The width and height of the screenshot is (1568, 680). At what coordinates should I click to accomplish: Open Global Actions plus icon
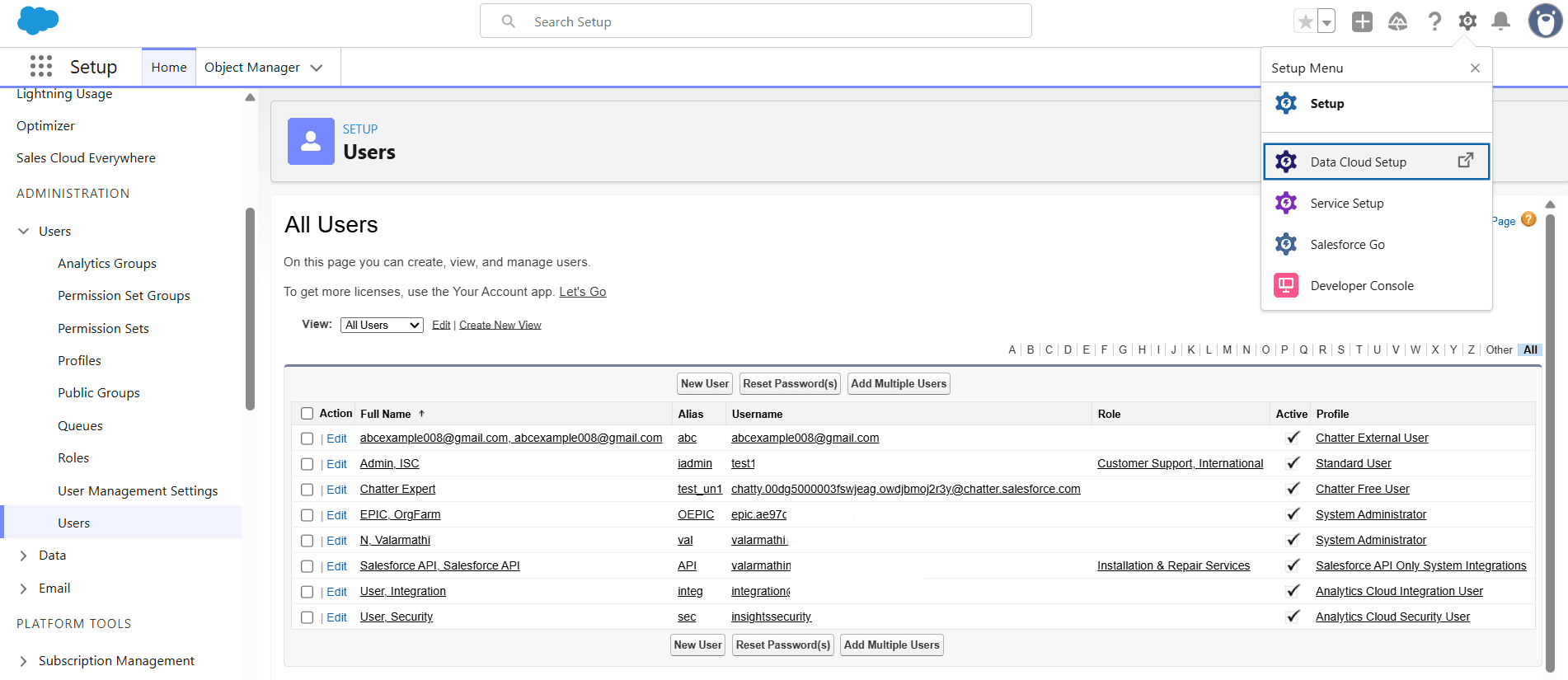click(1363, 21)
